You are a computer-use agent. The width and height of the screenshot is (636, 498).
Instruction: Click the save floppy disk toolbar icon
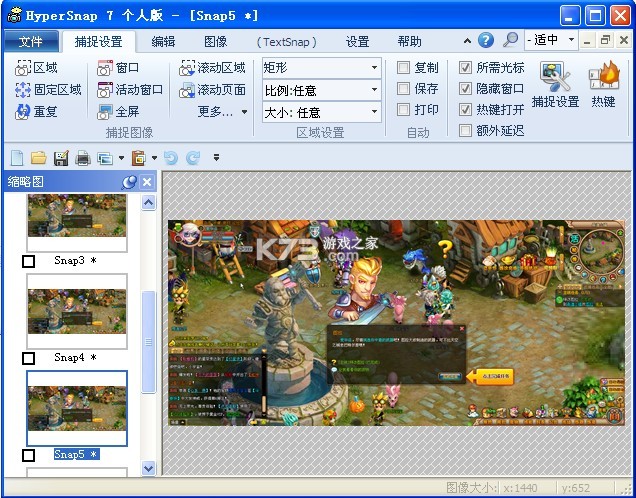click(61, 158)
